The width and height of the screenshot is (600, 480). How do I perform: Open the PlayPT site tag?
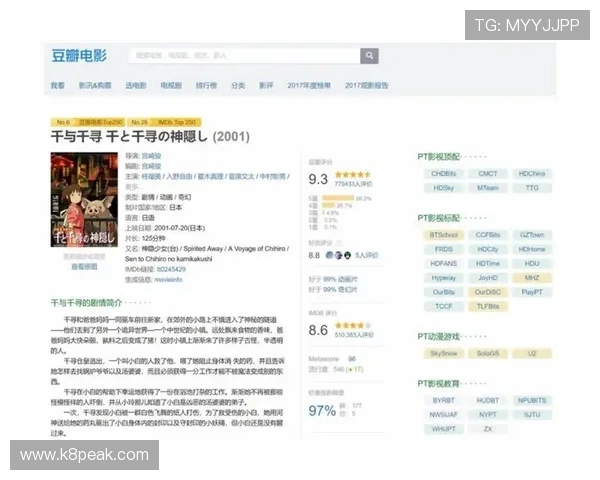pos(532,292)
